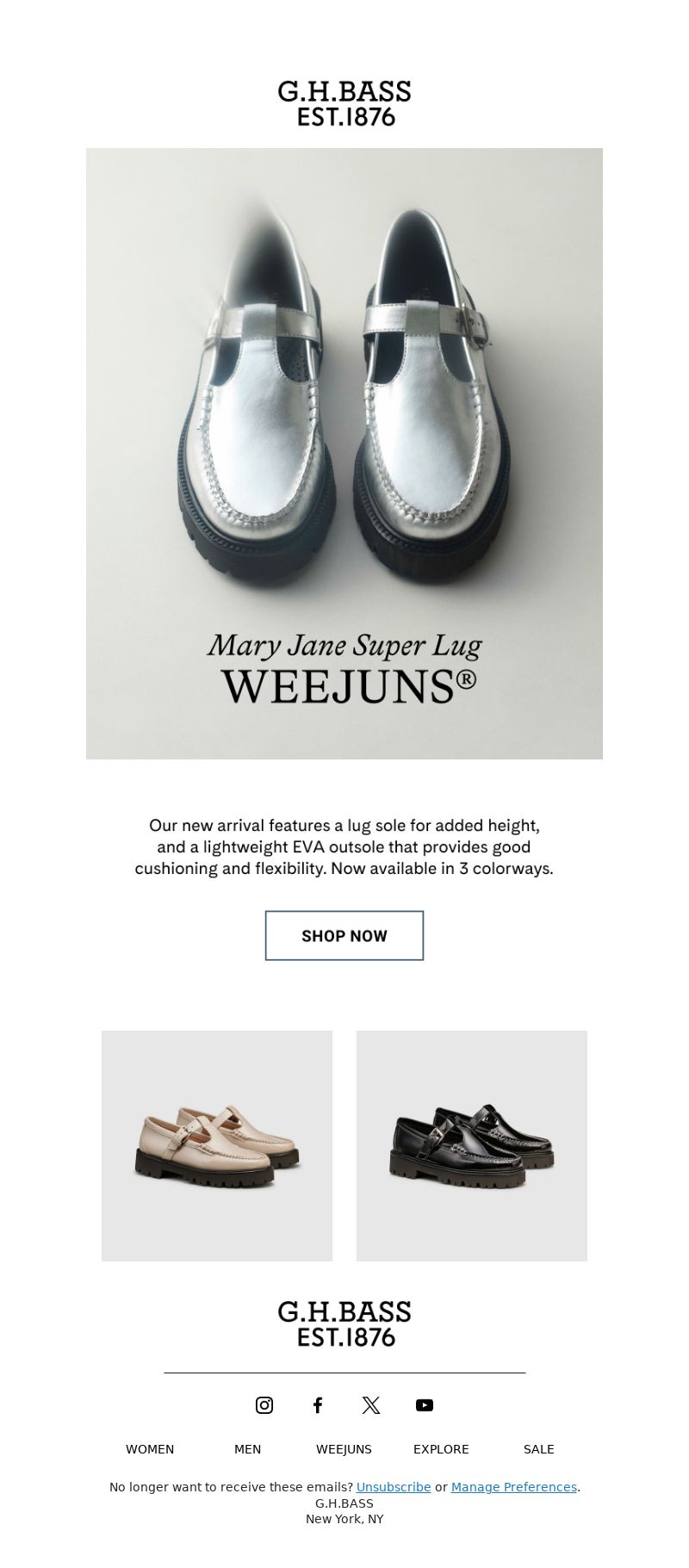Open the Facebook social icon
This screenshot has width=689, height=1568.
318,1405
